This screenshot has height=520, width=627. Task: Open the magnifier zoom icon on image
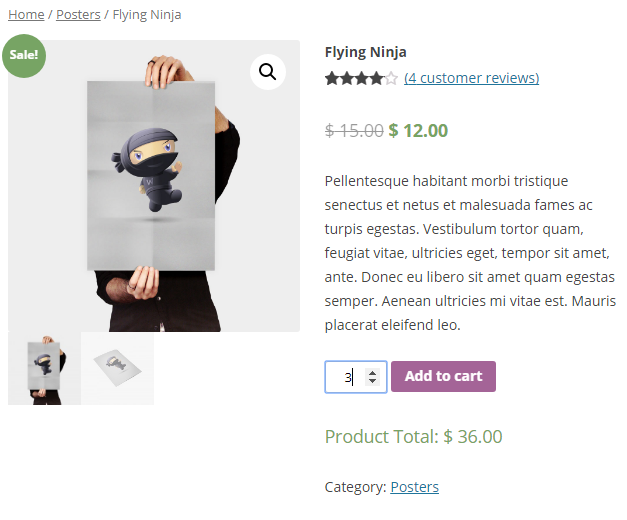click(268, 72)
